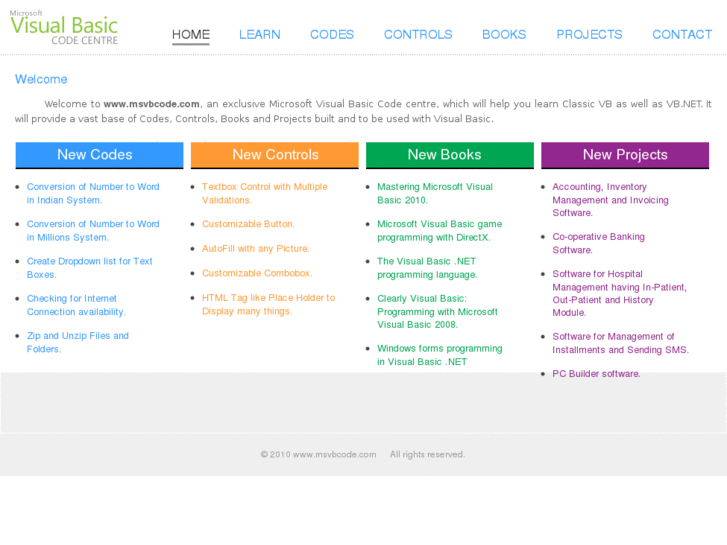Go to the LEARN page
Viewport: 727px width, 545px height.
(260, 35)
